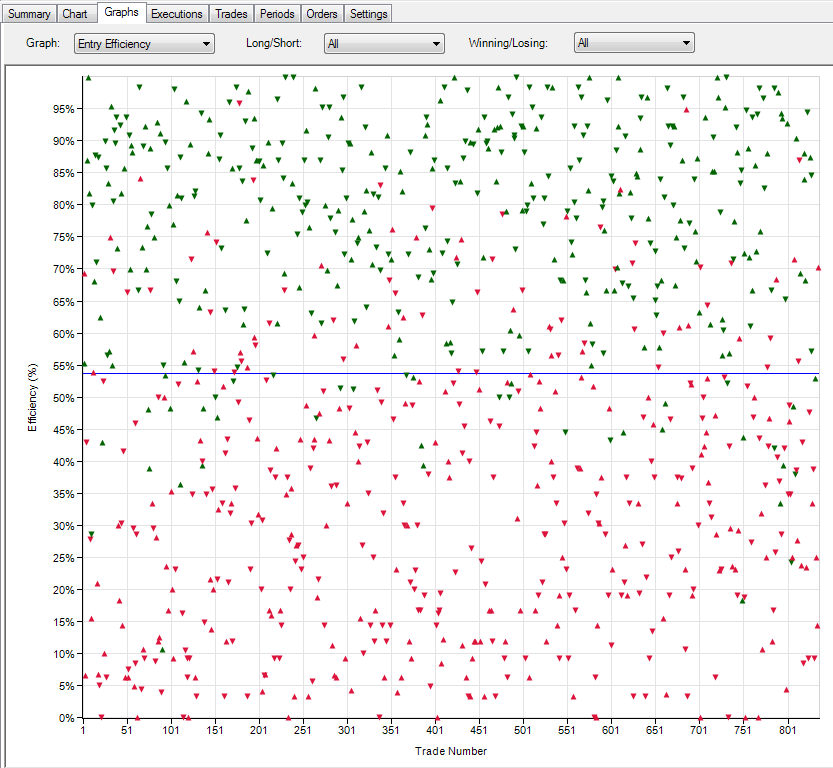Image resolution: width=833 pixels, height=768 pixels.
Task: Switch to the Summary tab
Action: tap(29, 14)
